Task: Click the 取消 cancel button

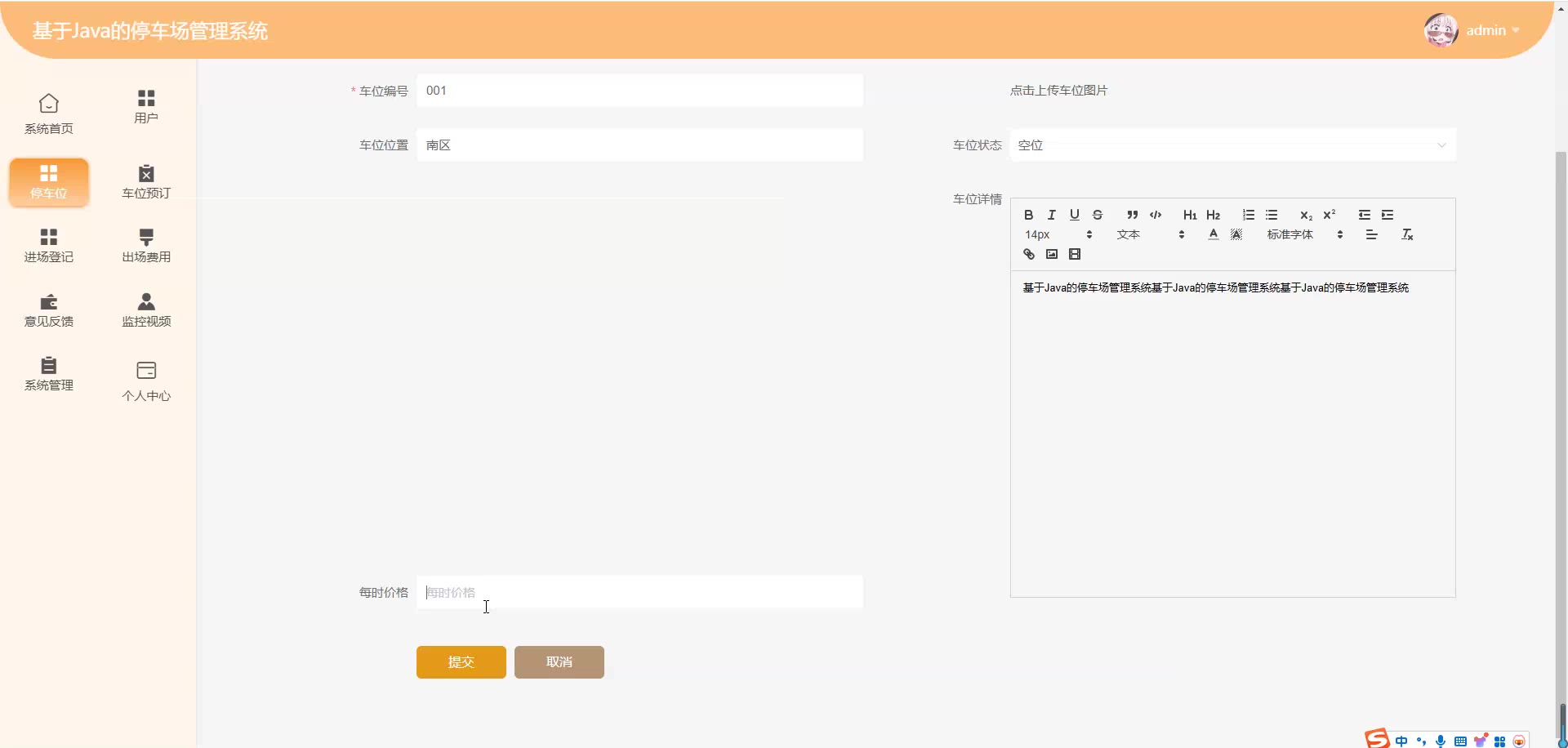Action: pos(559,662)
